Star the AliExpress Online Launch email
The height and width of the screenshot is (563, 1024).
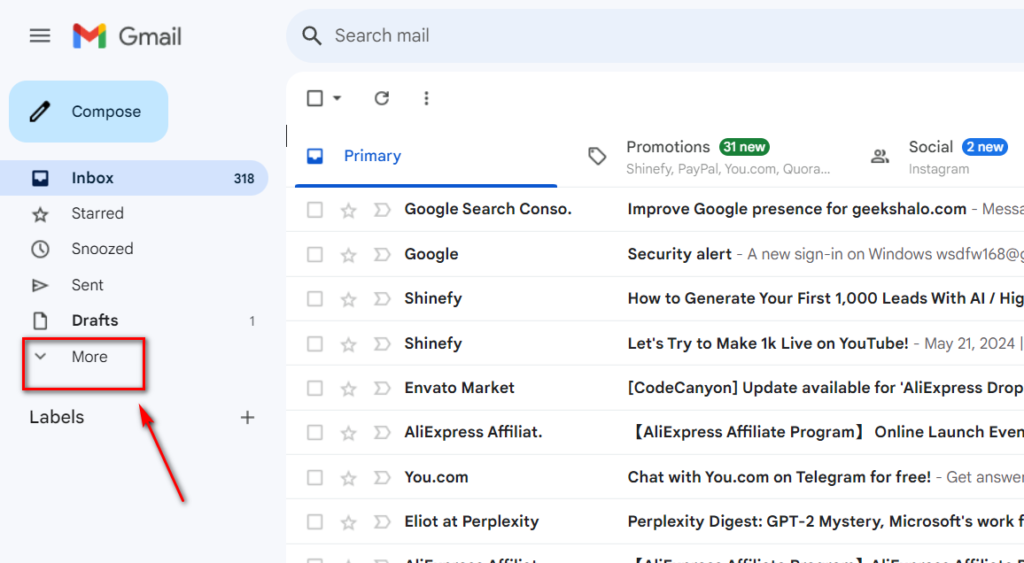click(x=349, y=432)
